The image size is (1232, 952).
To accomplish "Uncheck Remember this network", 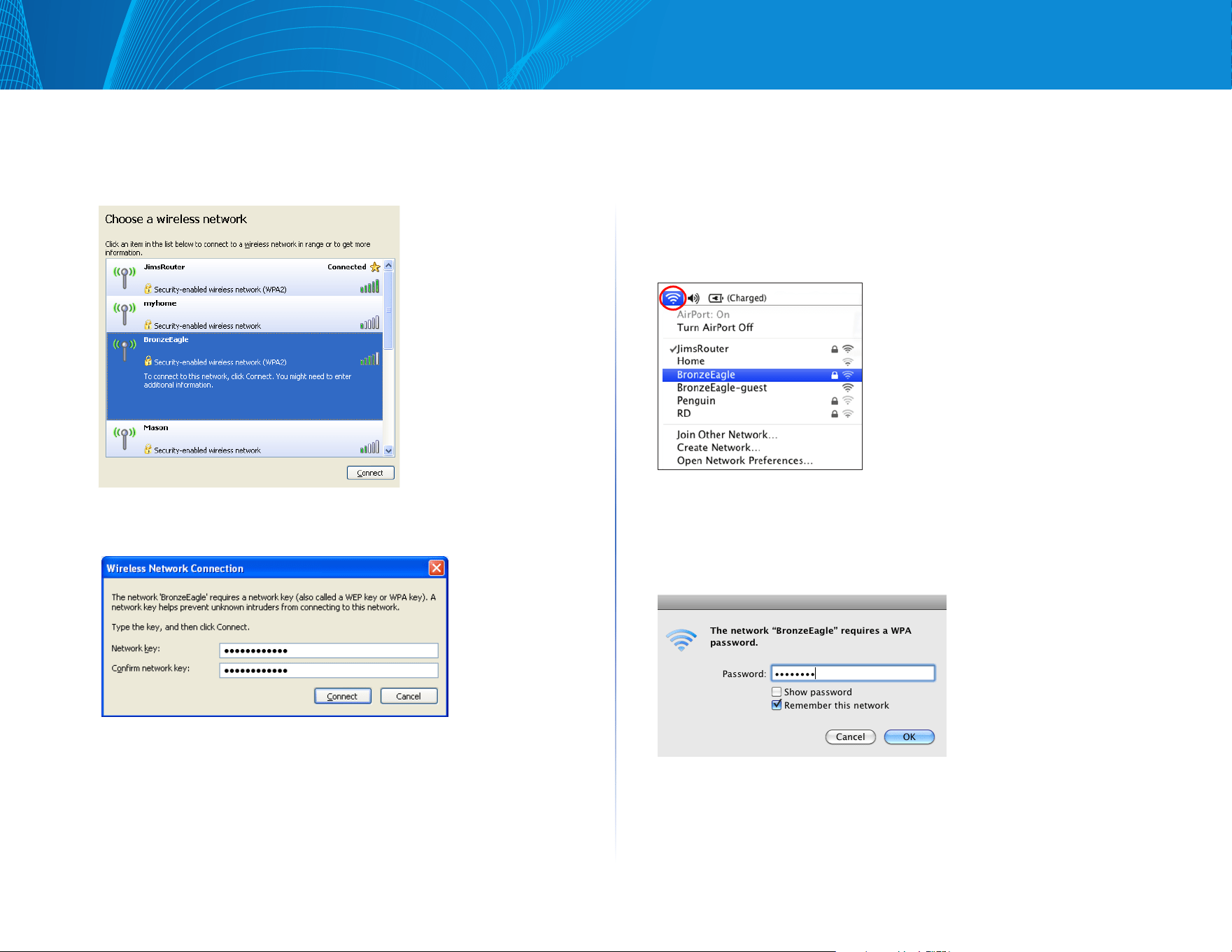I will tap(777, 705).
